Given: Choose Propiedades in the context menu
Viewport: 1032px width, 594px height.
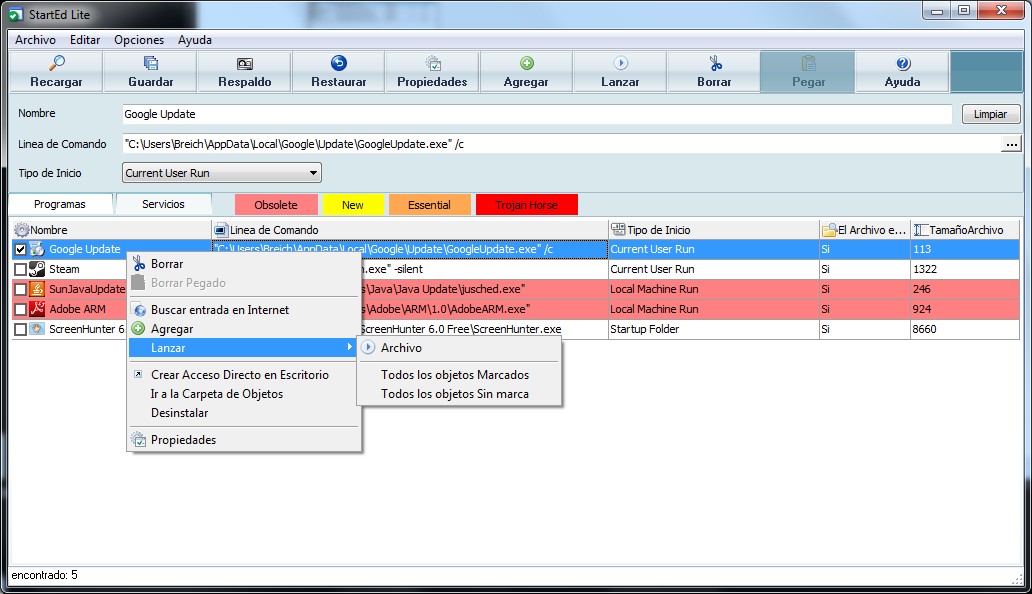Looking at the screenshot, I should tap(244, 440).
